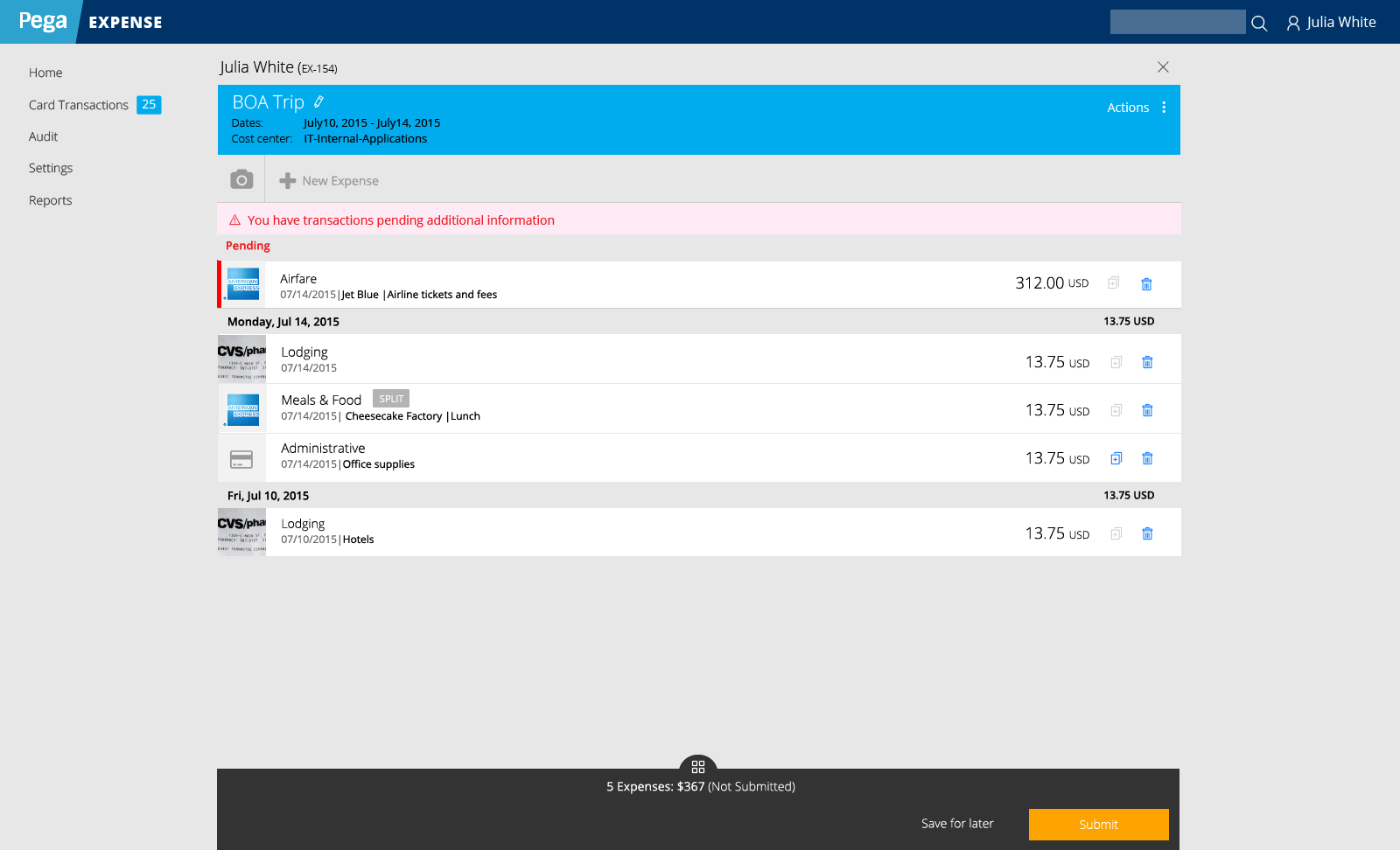
Task: Click the search input field
Action: (x=1177, y=23)
